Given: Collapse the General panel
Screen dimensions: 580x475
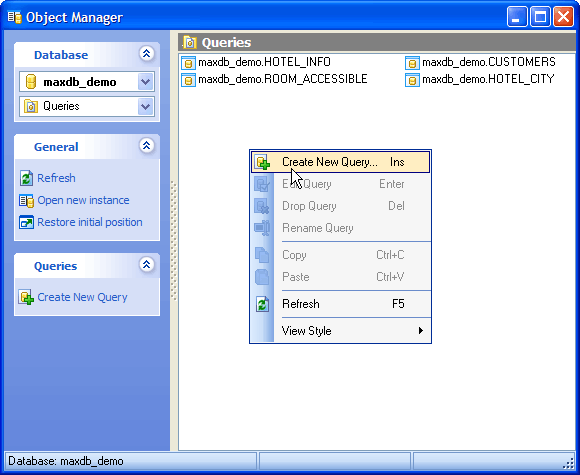Looking at the screenshot, I should coord(146,146).
